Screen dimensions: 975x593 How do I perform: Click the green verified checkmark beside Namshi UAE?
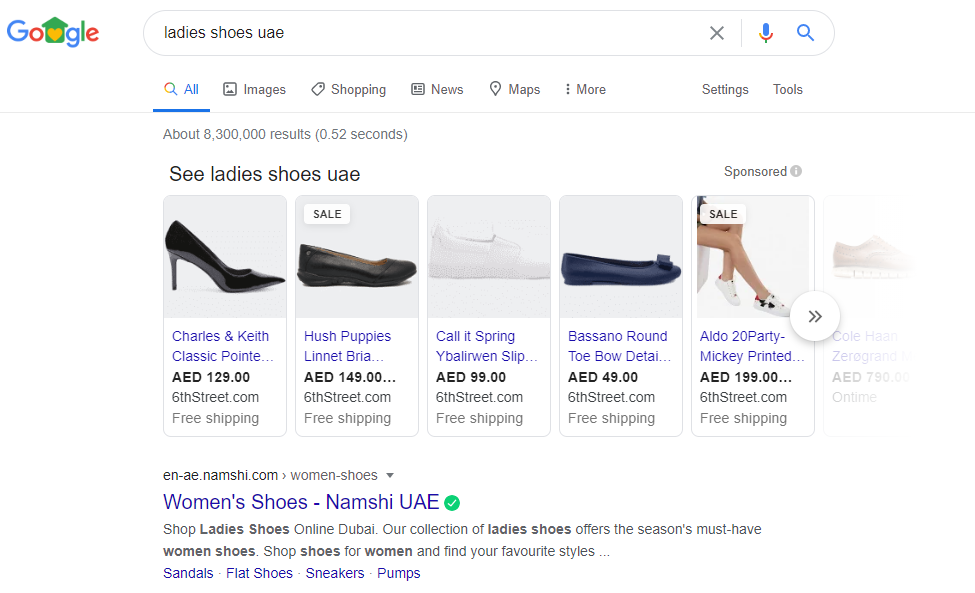pyautogui.click(x=452, y=503)
